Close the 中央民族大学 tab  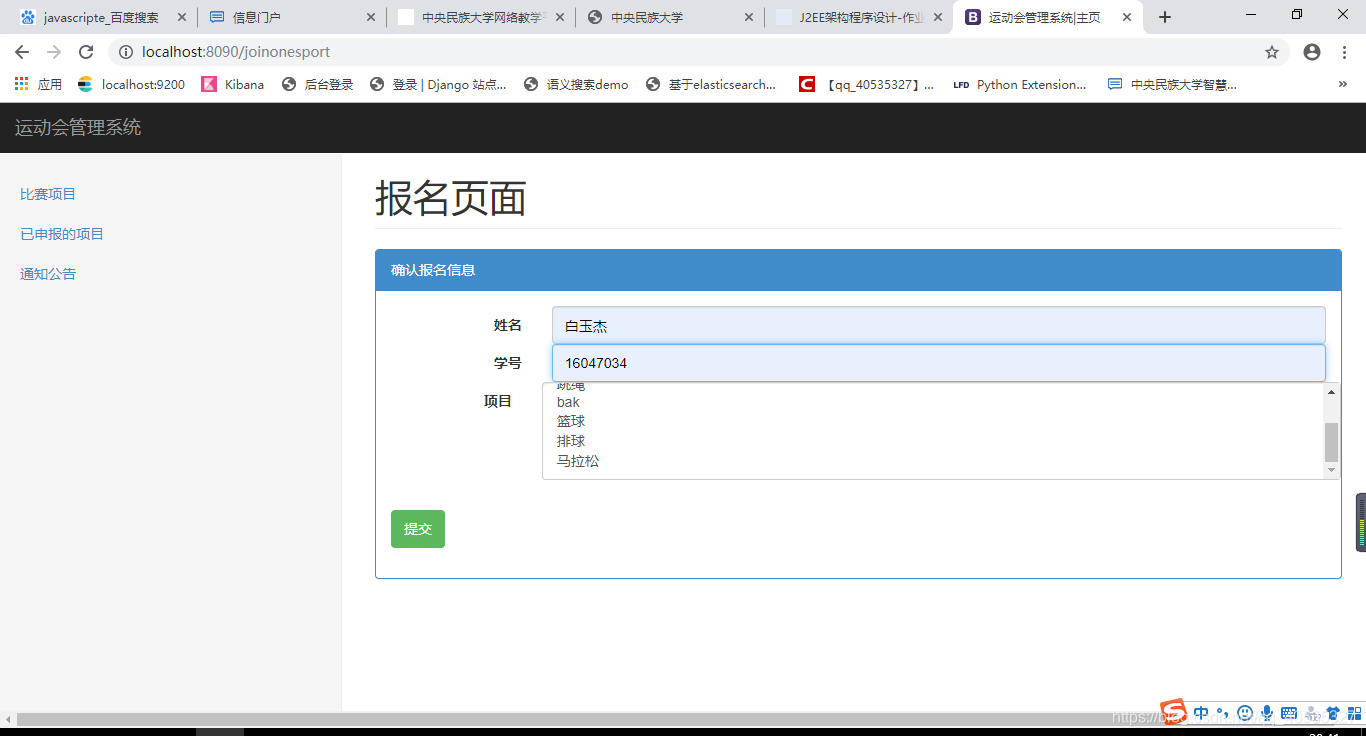point(749,17)
